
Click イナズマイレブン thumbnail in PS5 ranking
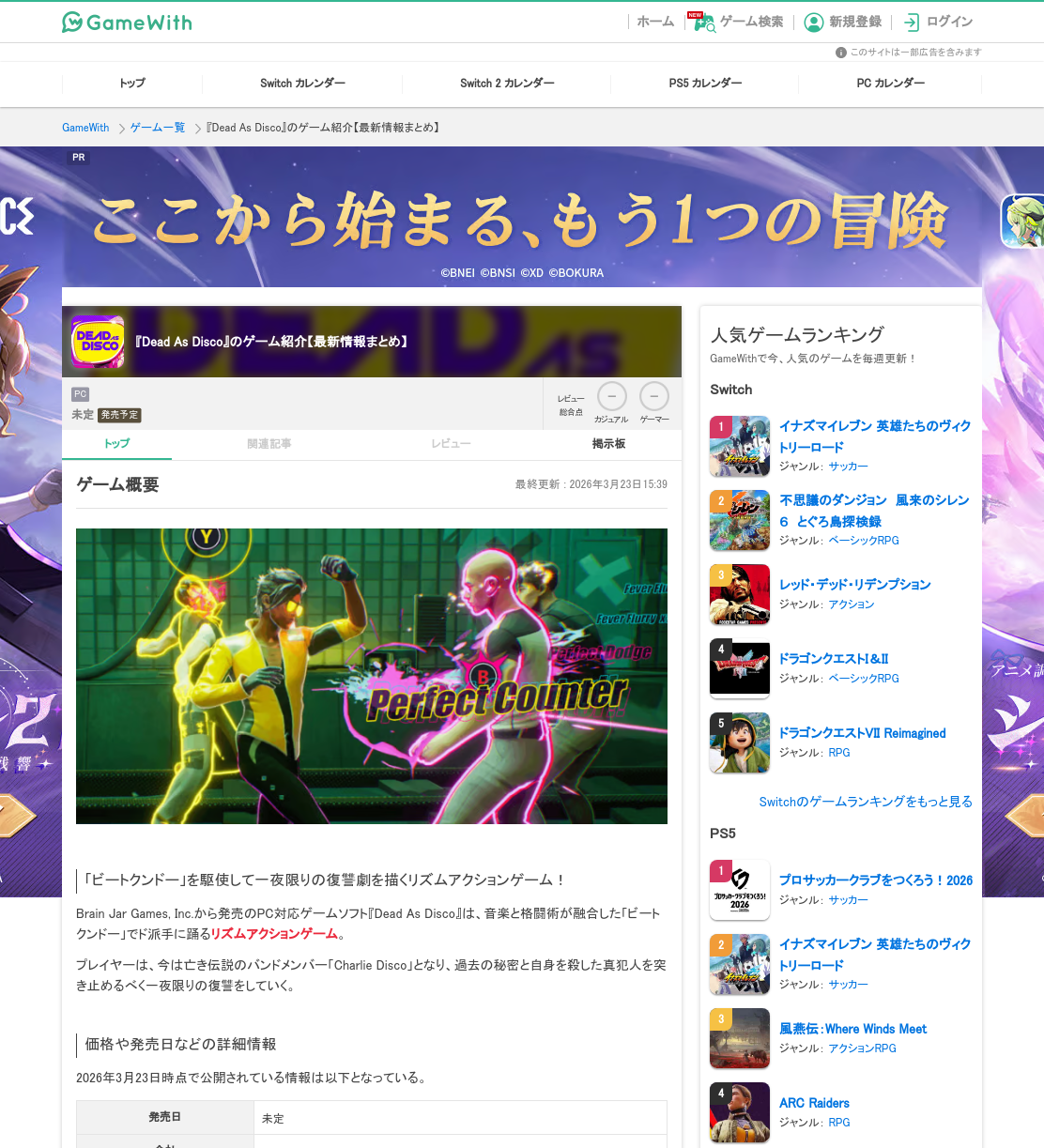pyautogui.click(x=740, y=964)
